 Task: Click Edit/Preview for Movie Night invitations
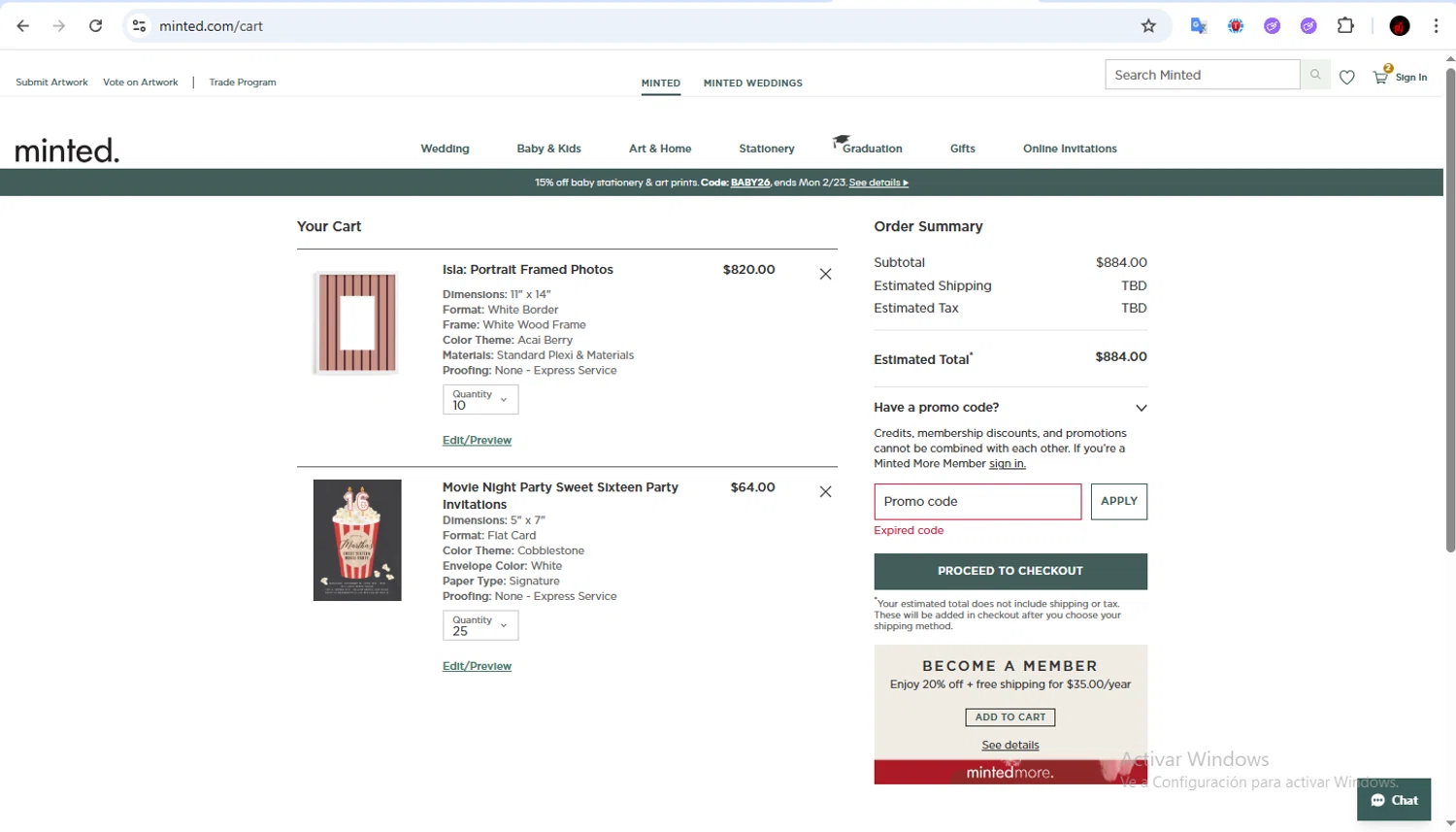477,666
